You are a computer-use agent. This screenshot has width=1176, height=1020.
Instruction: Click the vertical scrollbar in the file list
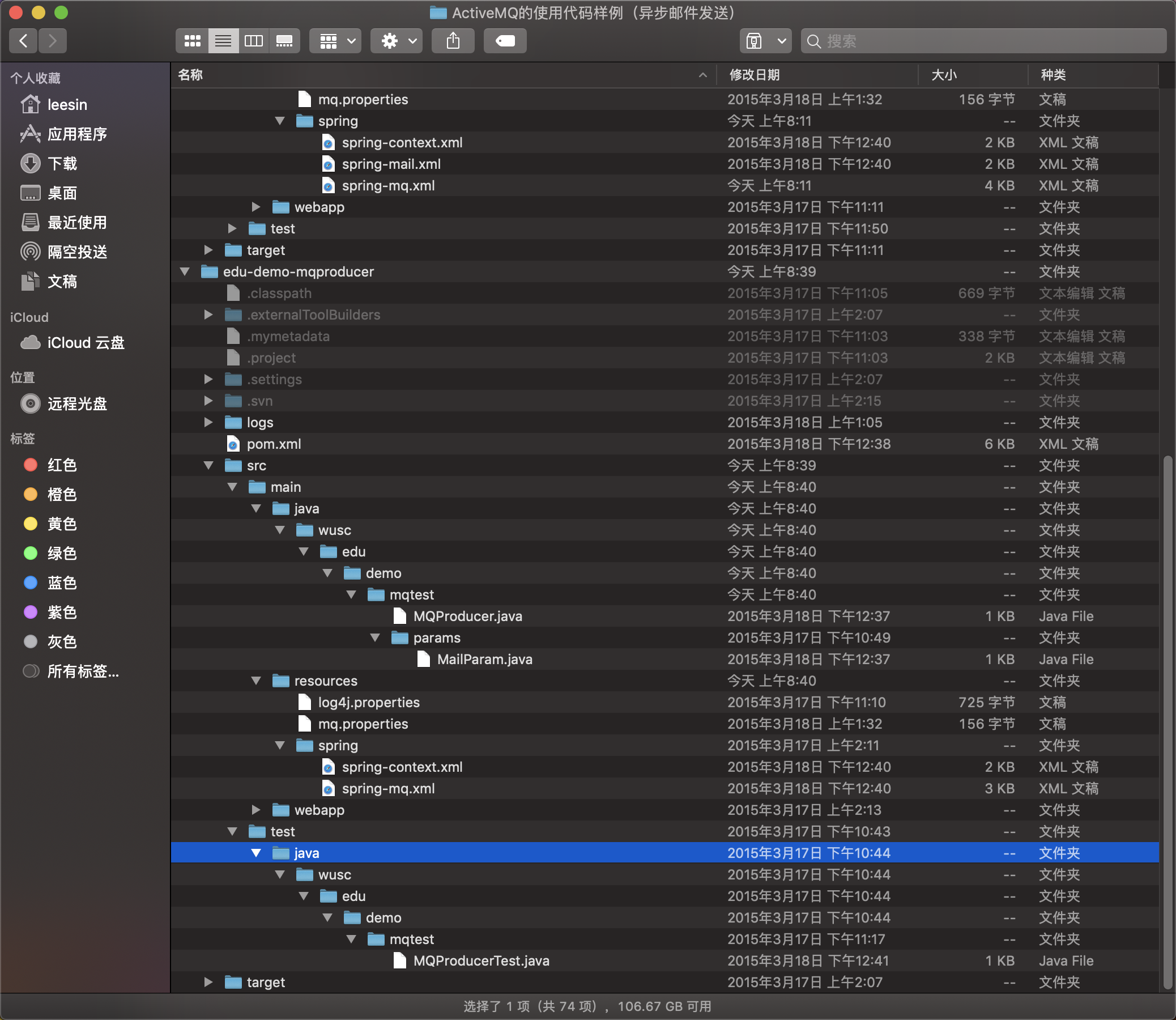click(1168, 722)
